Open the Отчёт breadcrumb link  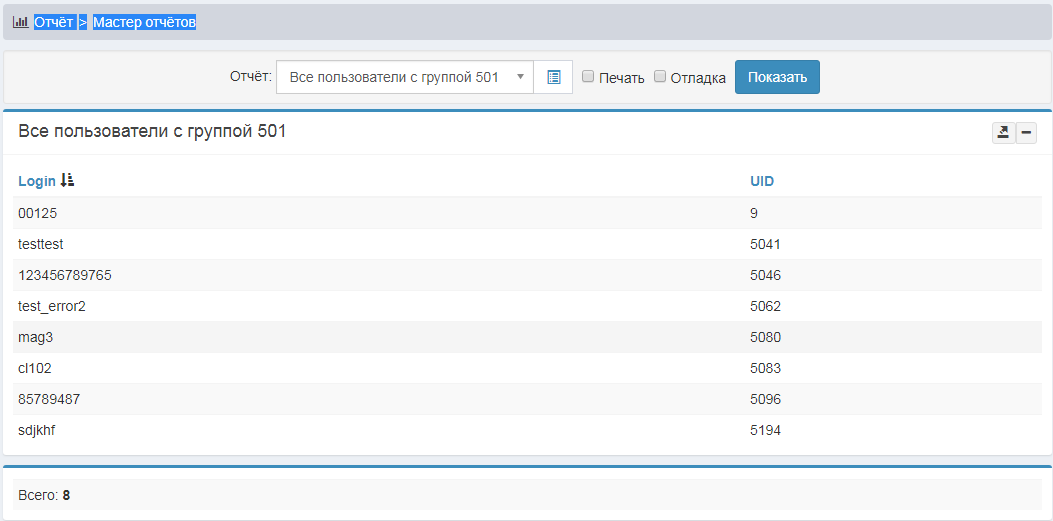point(54,22)
